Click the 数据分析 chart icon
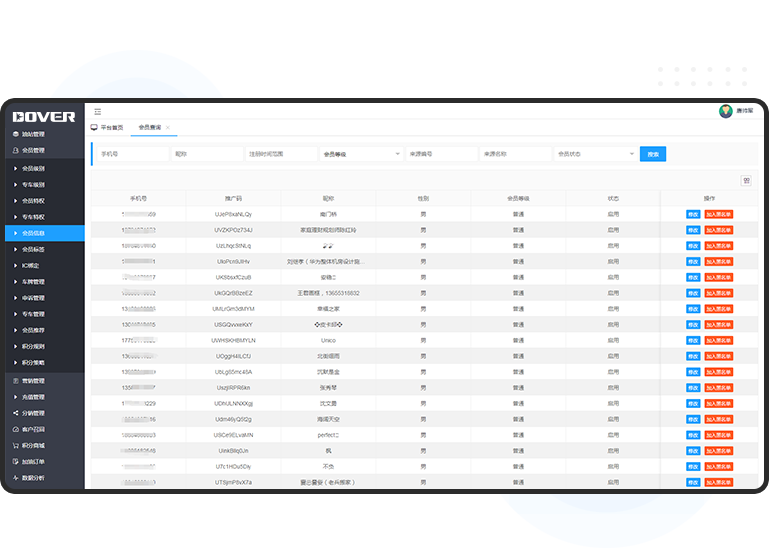The width and height of the screenshot is (770, 556). [15, 478]
